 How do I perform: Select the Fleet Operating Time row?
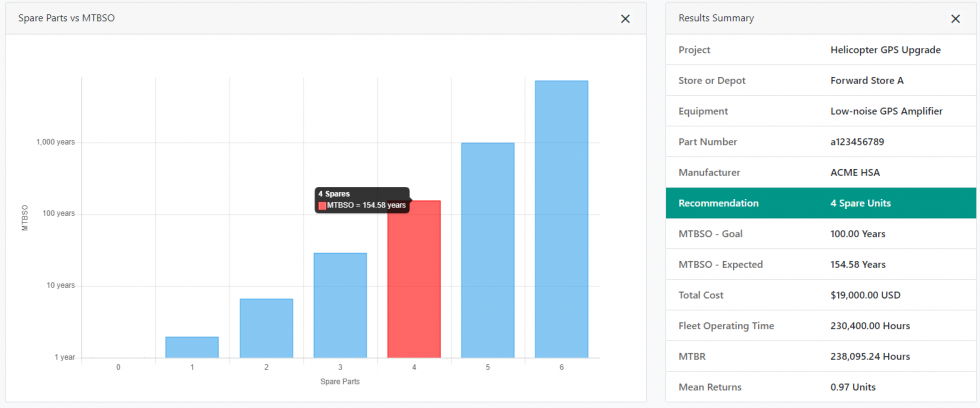pos(820,325)
